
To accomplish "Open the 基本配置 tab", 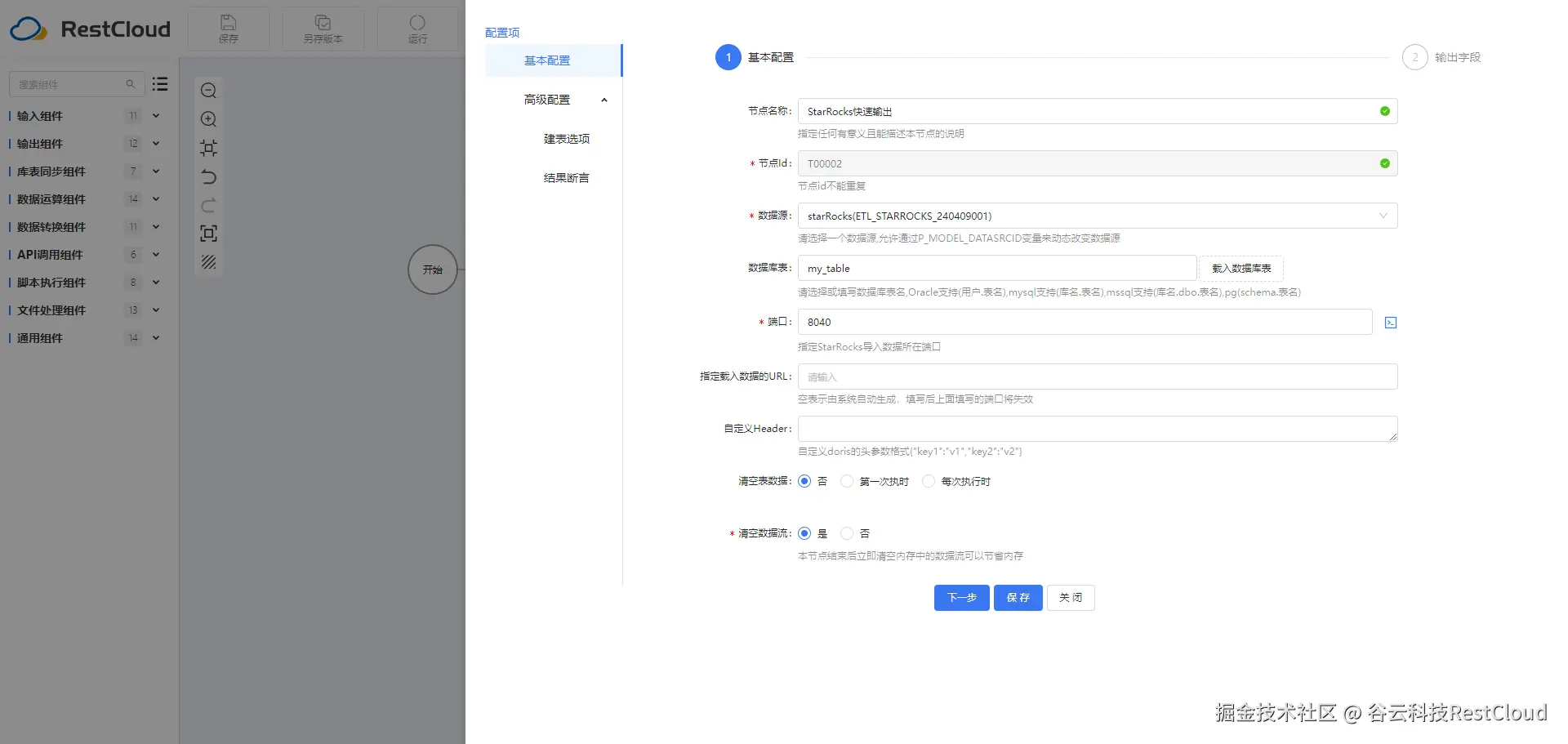I will 554,60.
